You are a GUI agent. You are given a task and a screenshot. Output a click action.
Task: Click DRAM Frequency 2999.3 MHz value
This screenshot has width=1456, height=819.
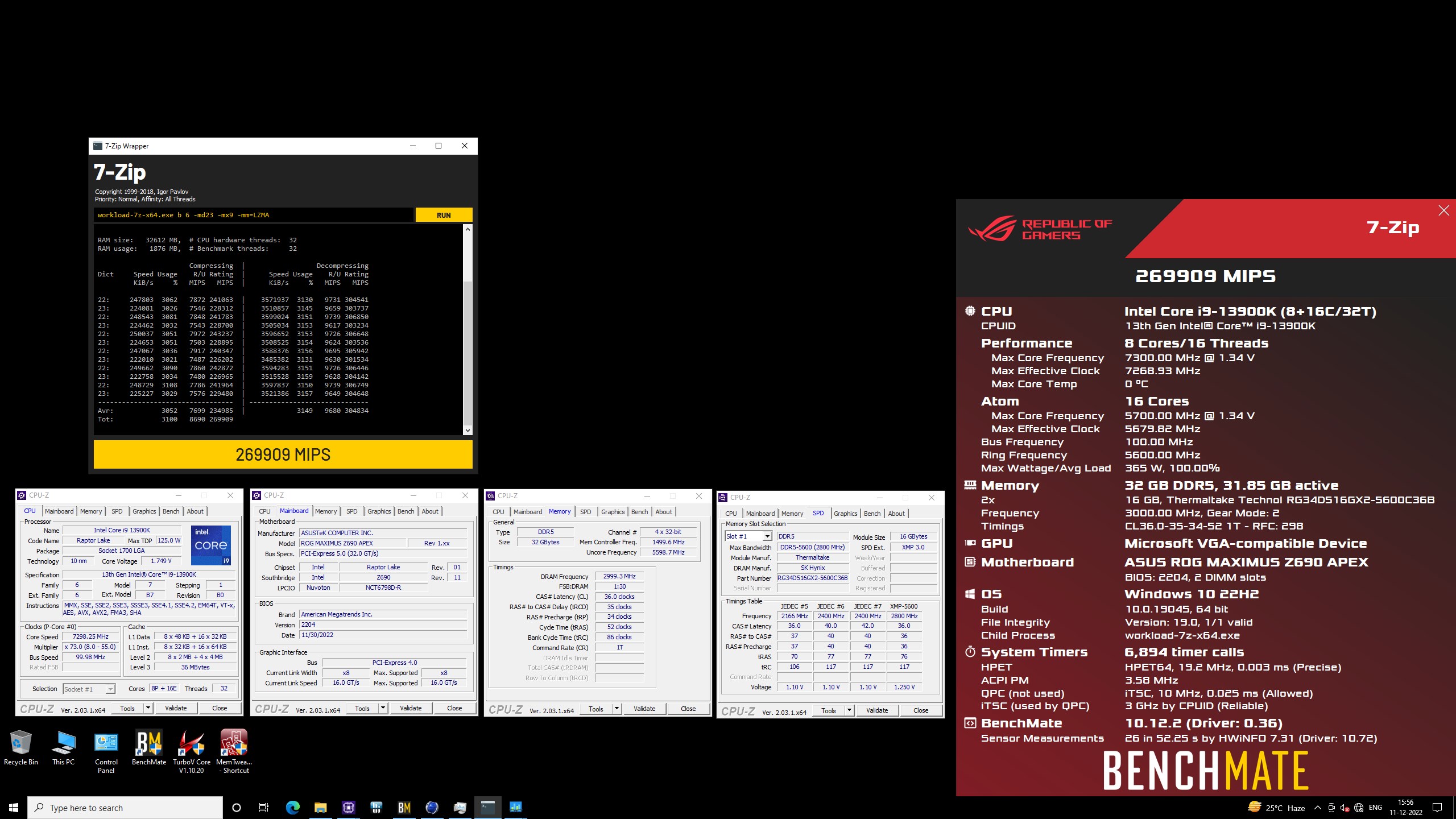pyautogui.click(x=619, y=576)
